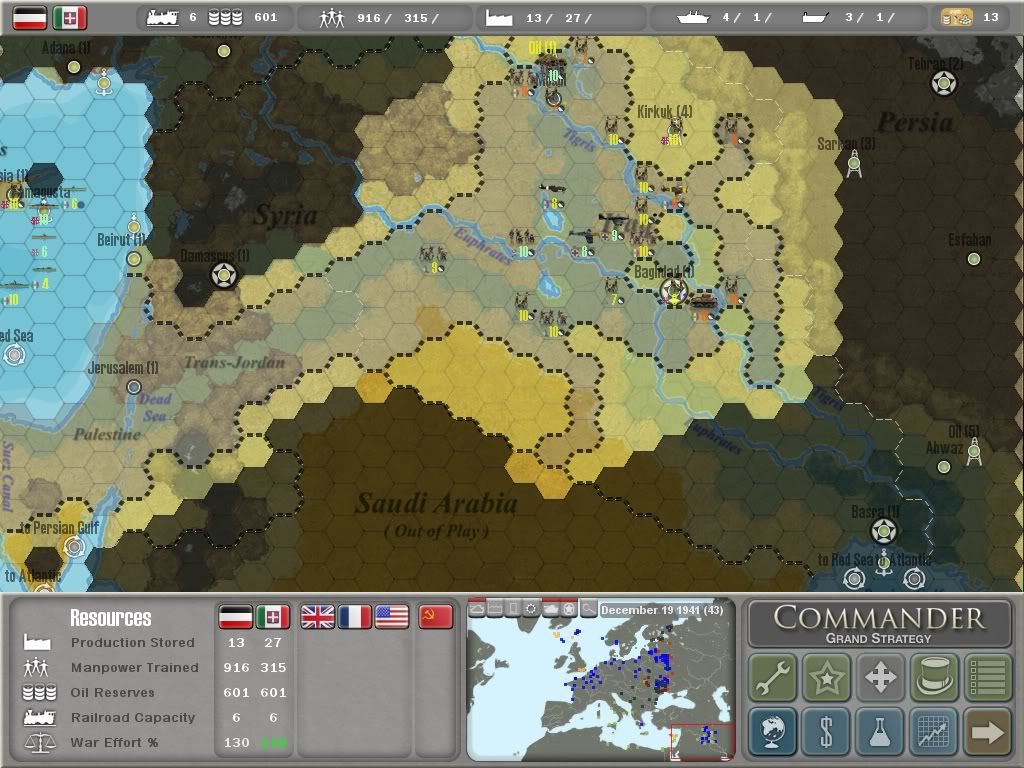Click the factory production icon in top bar
1024x768 pixels.
pyautogui.click(x=499, y=18)
